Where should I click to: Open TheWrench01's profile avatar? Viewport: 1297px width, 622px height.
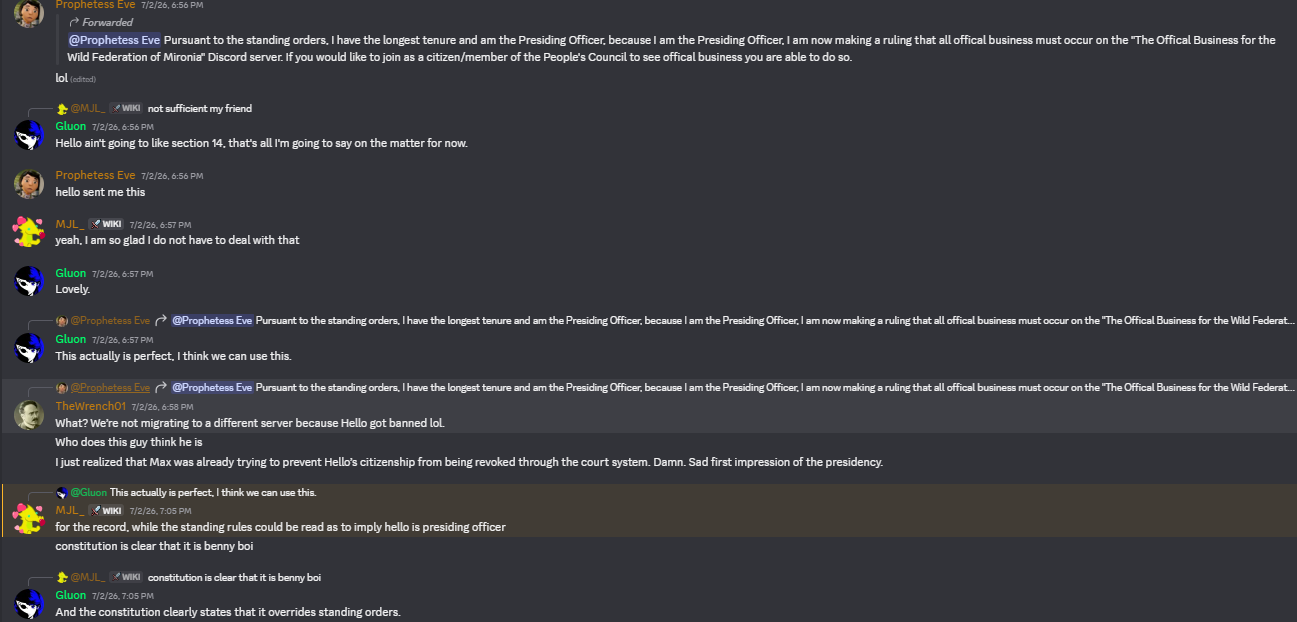point(28,415)
